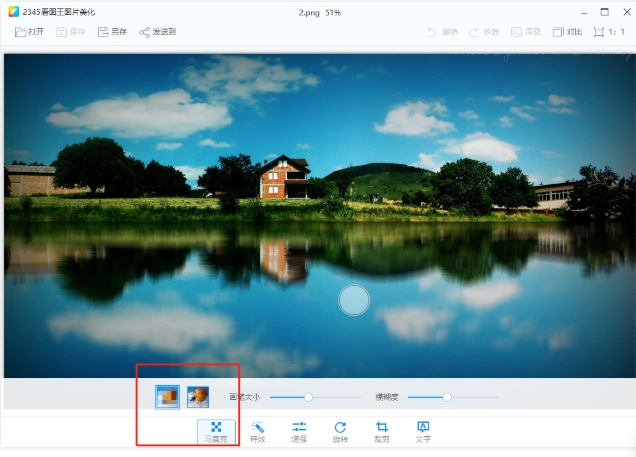
Task: Click the Undo (撤销) button
Action: (444, 32)
